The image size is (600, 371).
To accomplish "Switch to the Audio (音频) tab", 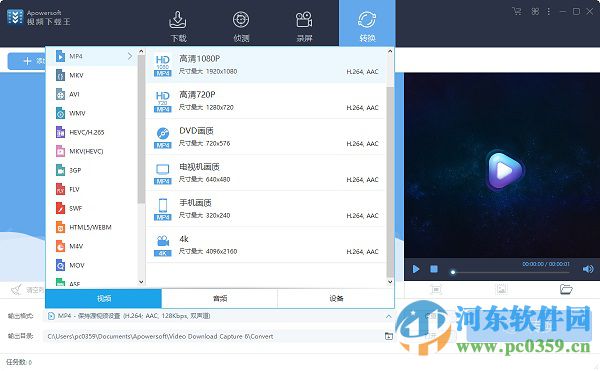I will (x=220, y=298).
